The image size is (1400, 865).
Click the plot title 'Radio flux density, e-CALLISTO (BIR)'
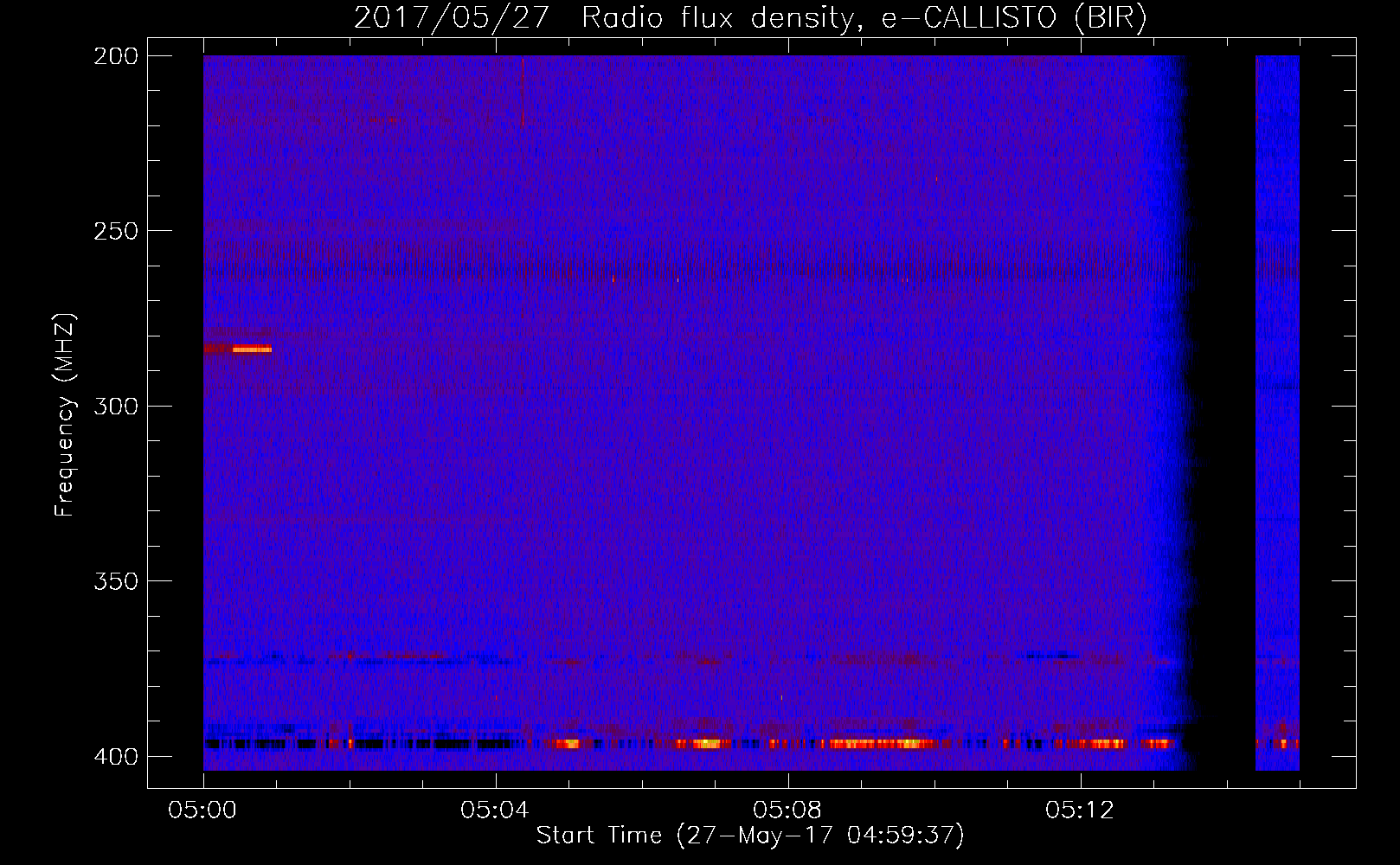click(x=864, y=18)
